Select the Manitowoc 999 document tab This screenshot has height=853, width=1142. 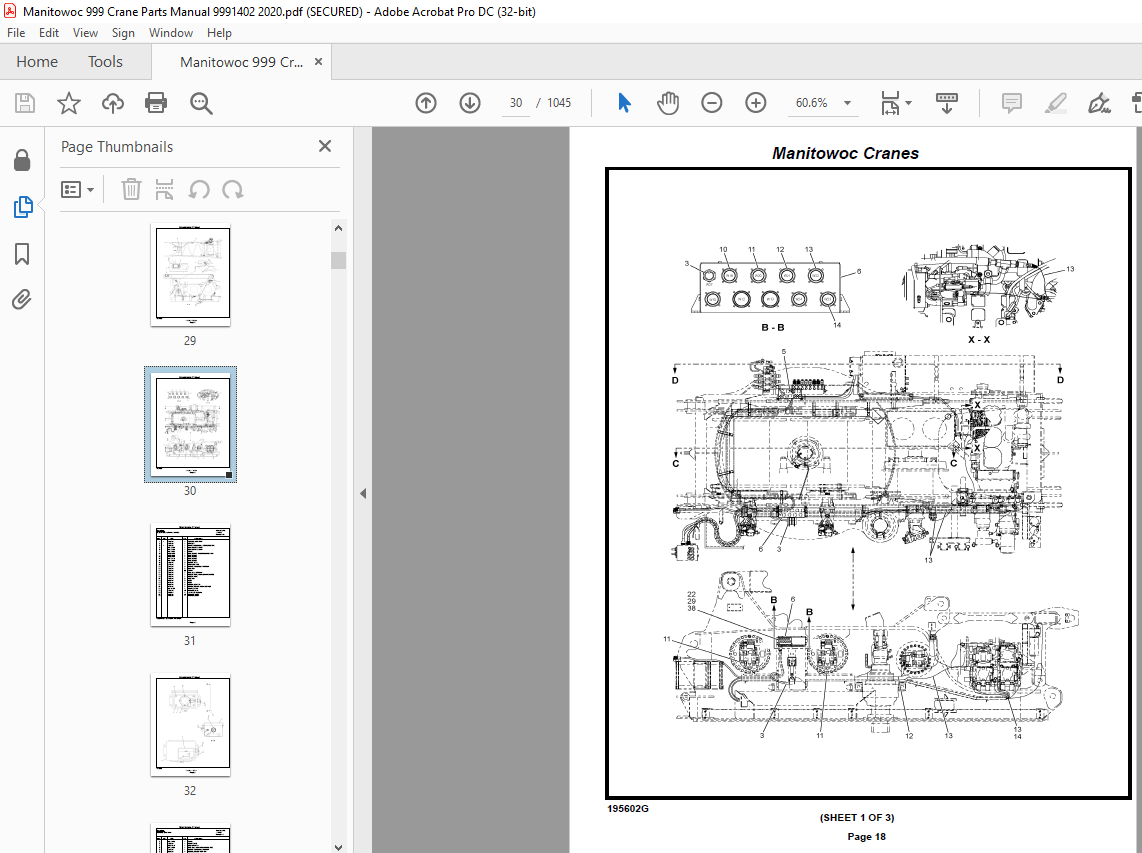tap(241, 62)
